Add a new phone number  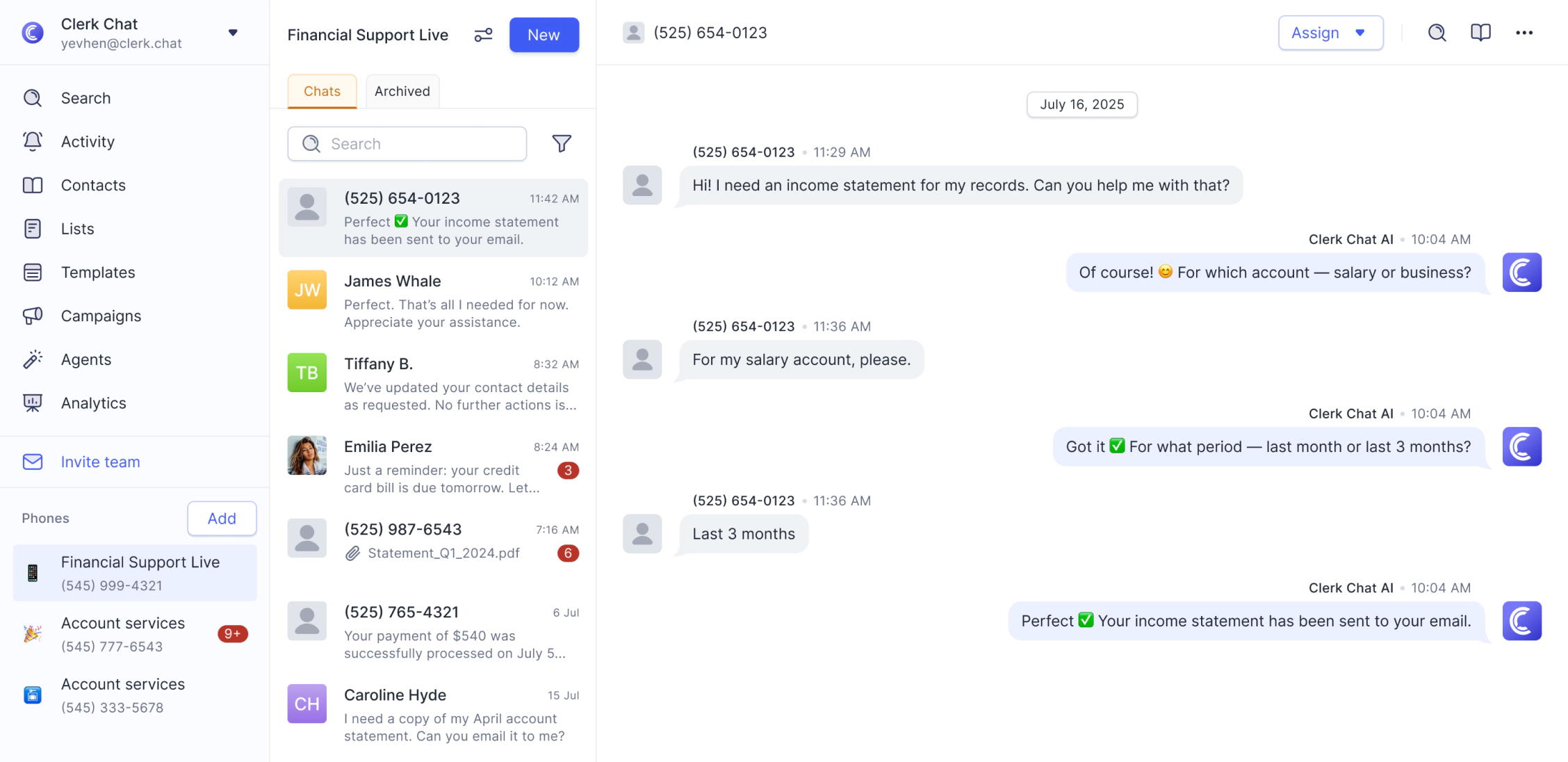[x=221, y=518]
